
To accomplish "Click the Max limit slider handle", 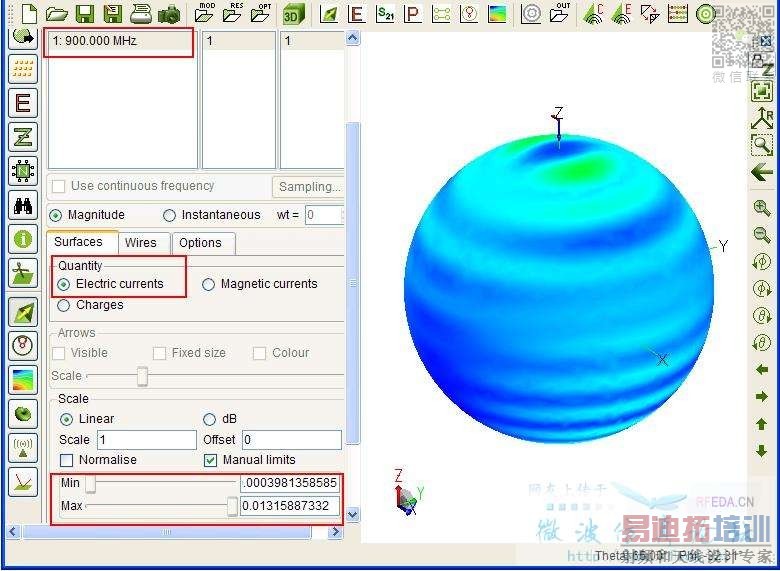I will (232, 506).
